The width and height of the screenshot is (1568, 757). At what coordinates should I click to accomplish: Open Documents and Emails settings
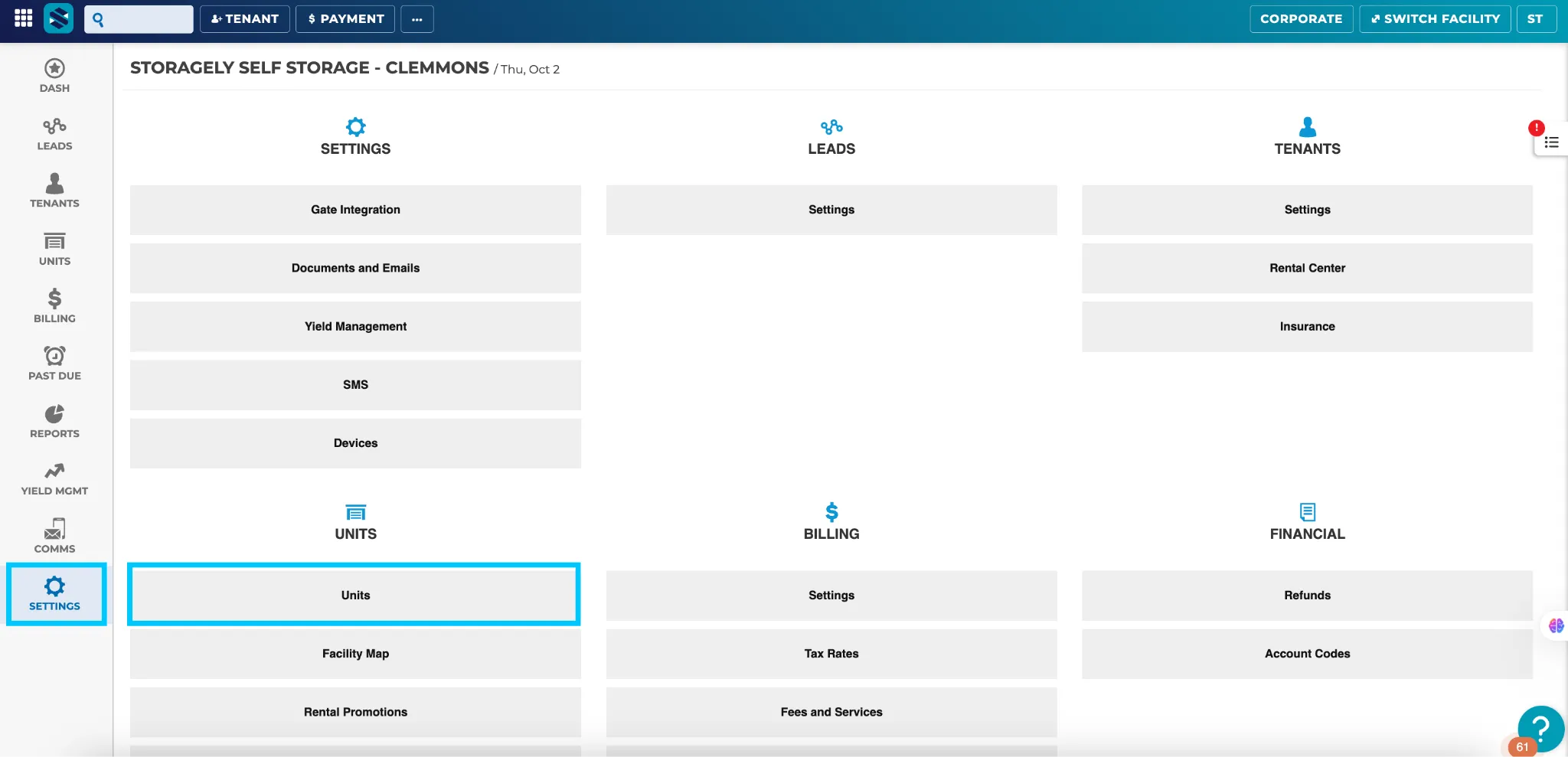point(355,268)
